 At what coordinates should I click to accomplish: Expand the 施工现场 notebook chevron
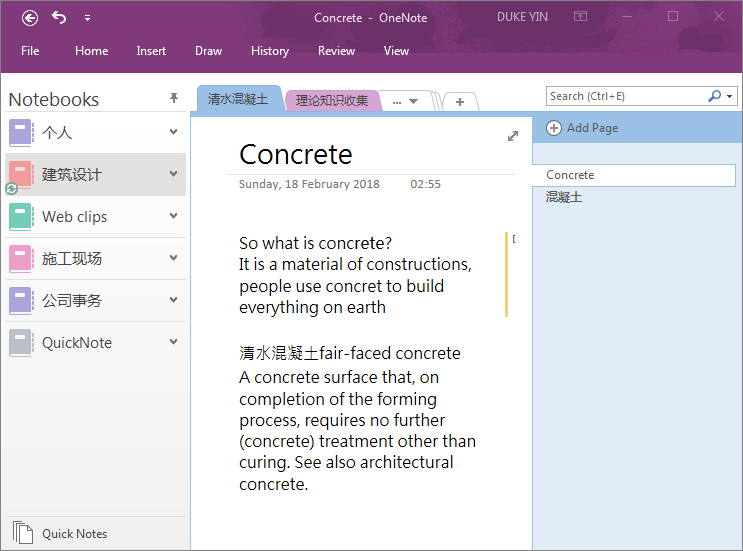[x=173, y=258]
